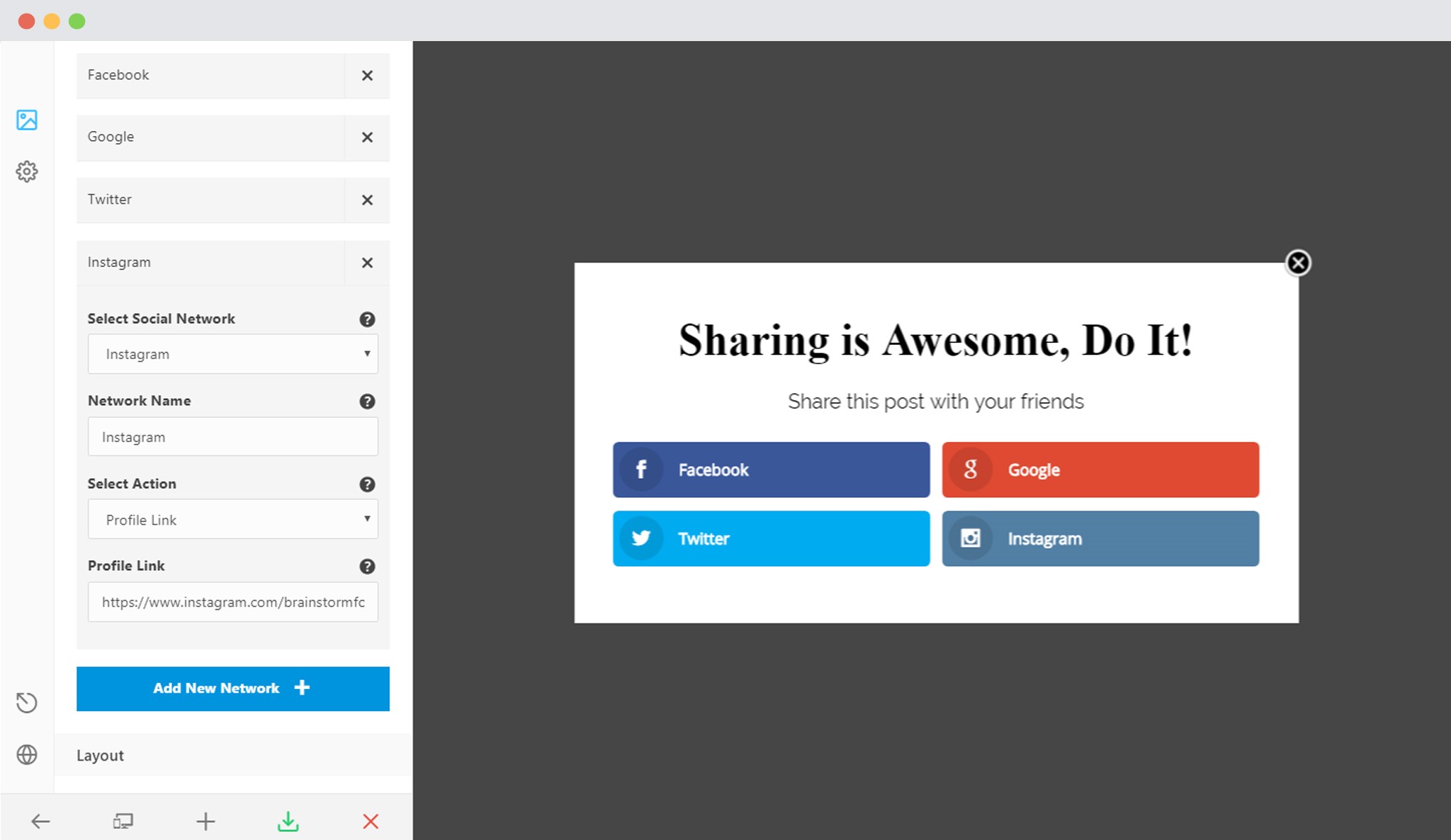1451x840 pixels.
Task: Click the Instagram camera icon in popup
Action: [x=971, y=538]
